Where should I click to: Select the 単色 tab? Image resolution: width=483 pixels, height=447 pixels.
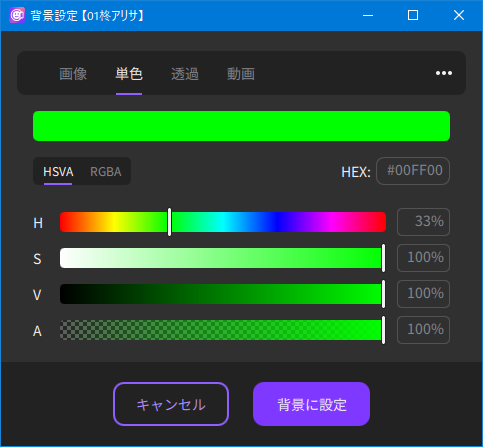[x=129, y=74]
